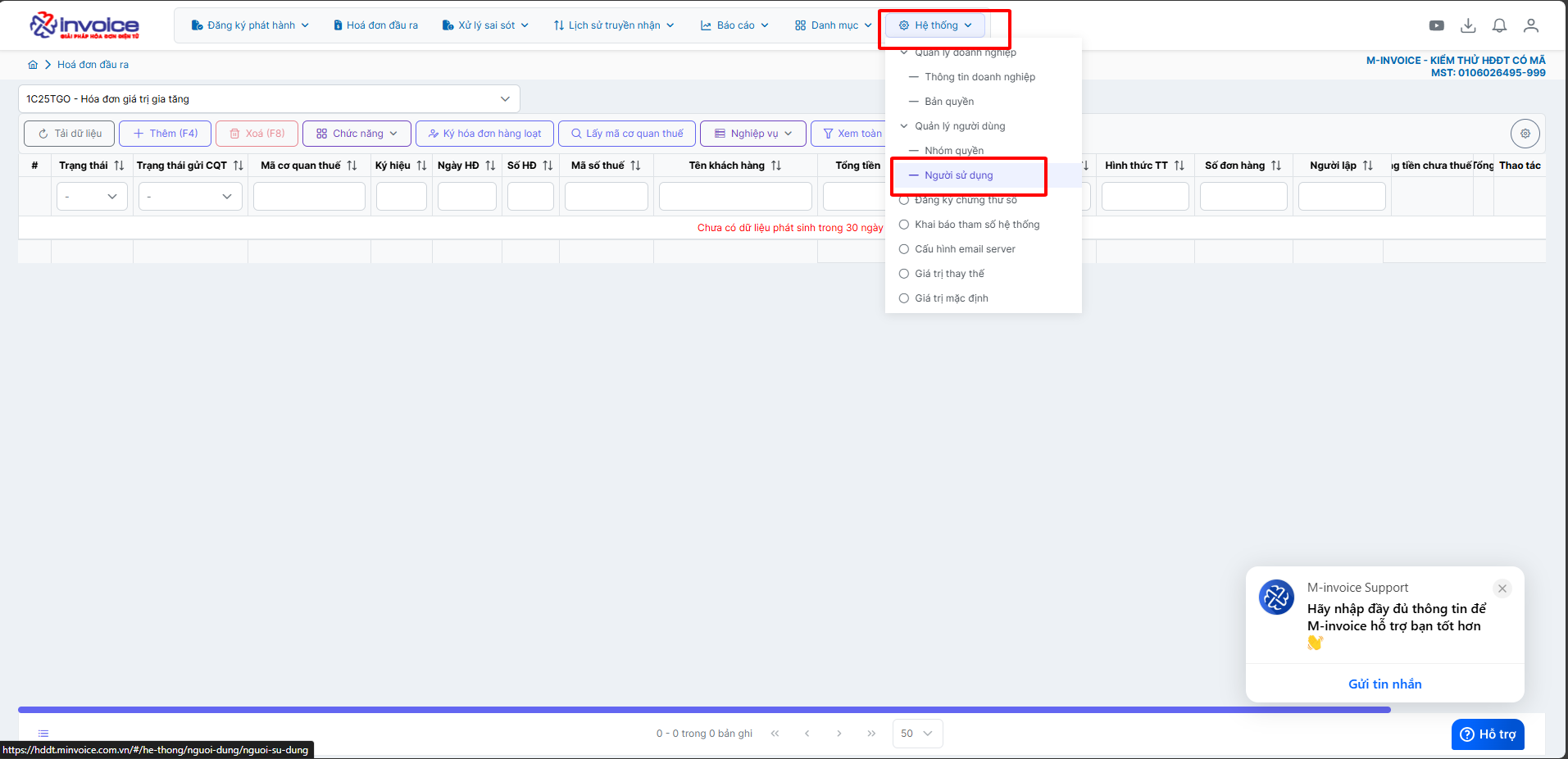Viewport: 1568px width, 759px height.
Task: Select Giá trị thay thế option
Action: (x=949, y=274)
